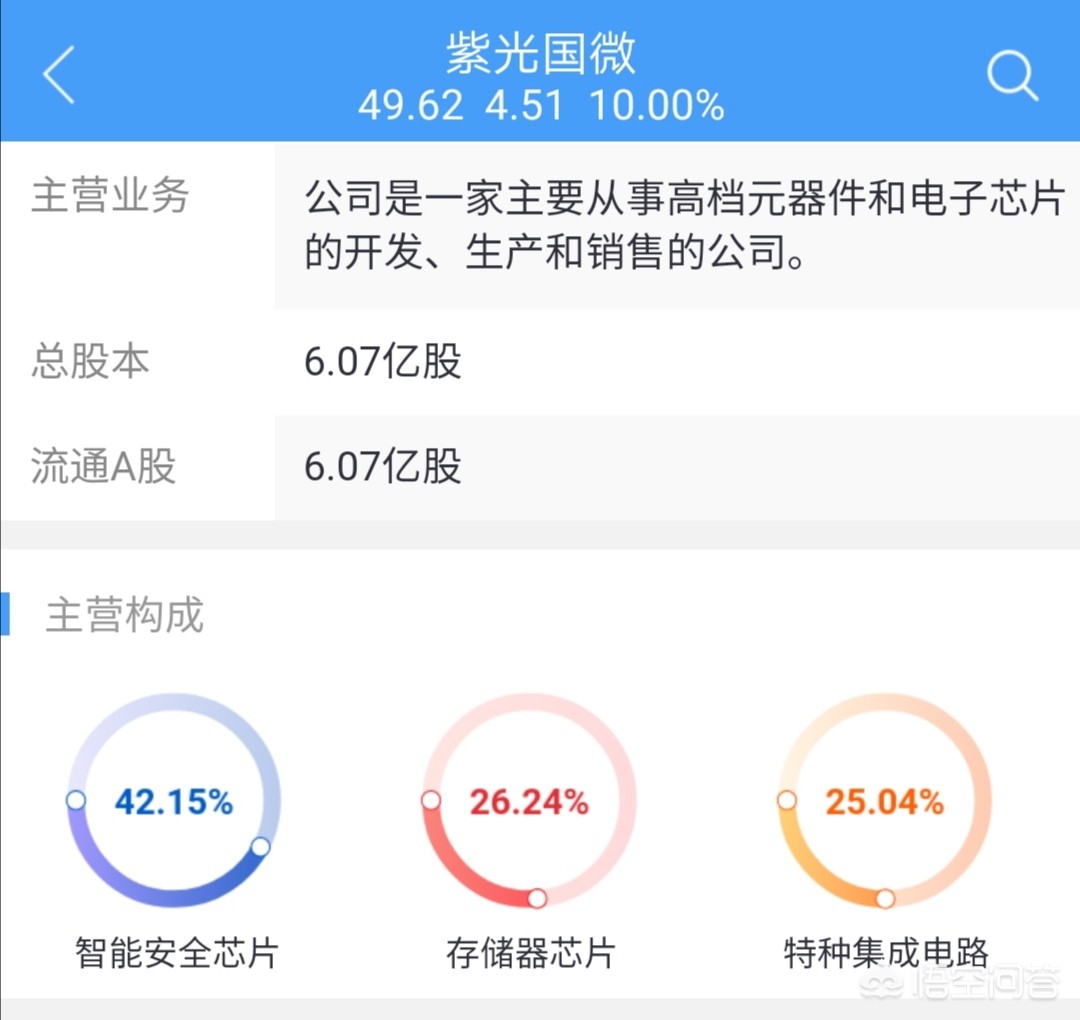The width and height of the screenshot is (1080, 1020).
Task: Click the left handle on blue ring
Action: coord(76,800)
